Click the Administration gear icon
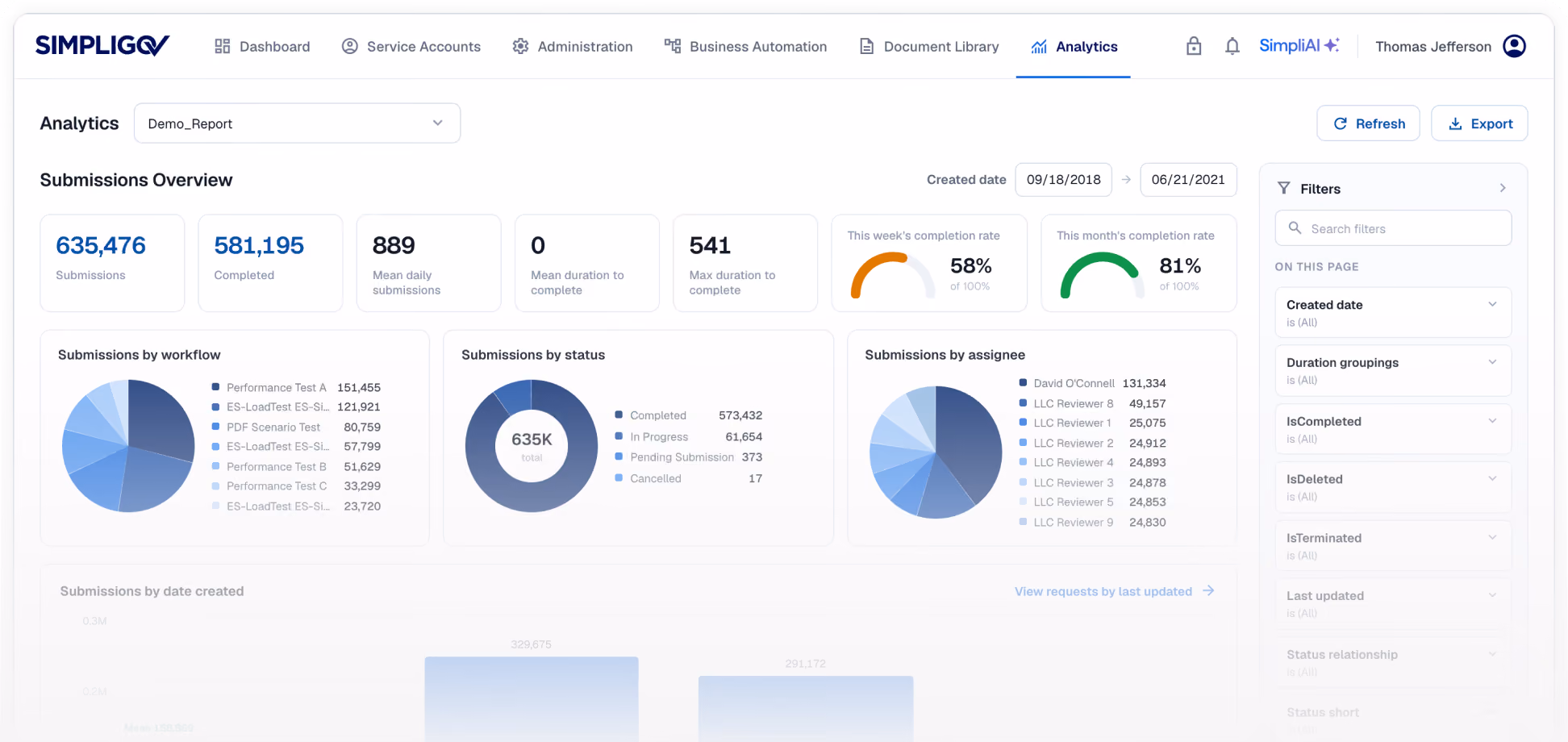Screen dimensions: 1568x742 pyautogui.click(x=520, y=46)
